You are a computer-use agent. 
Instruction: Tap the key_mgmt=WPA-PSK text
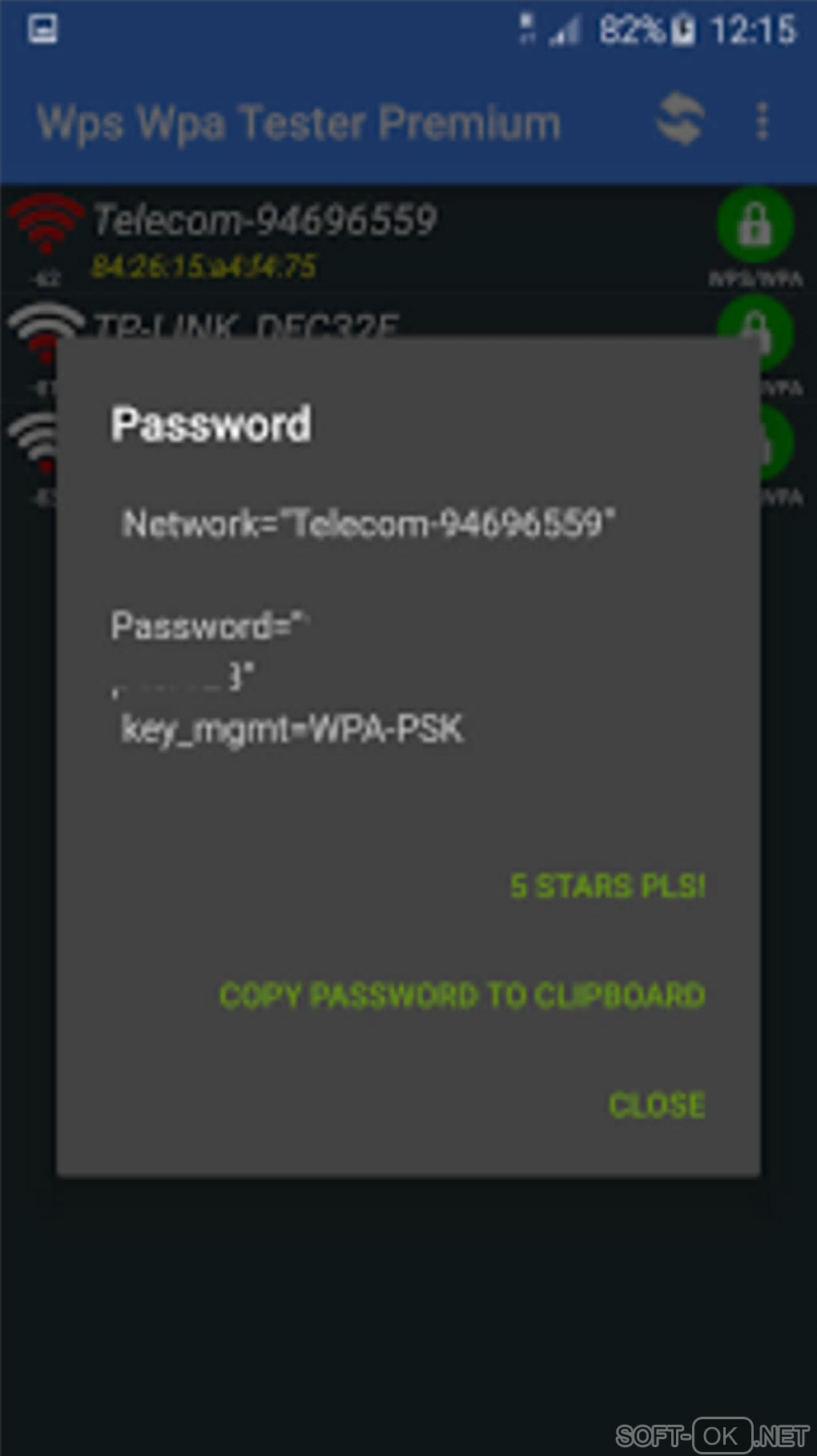[x=292, y=729]
